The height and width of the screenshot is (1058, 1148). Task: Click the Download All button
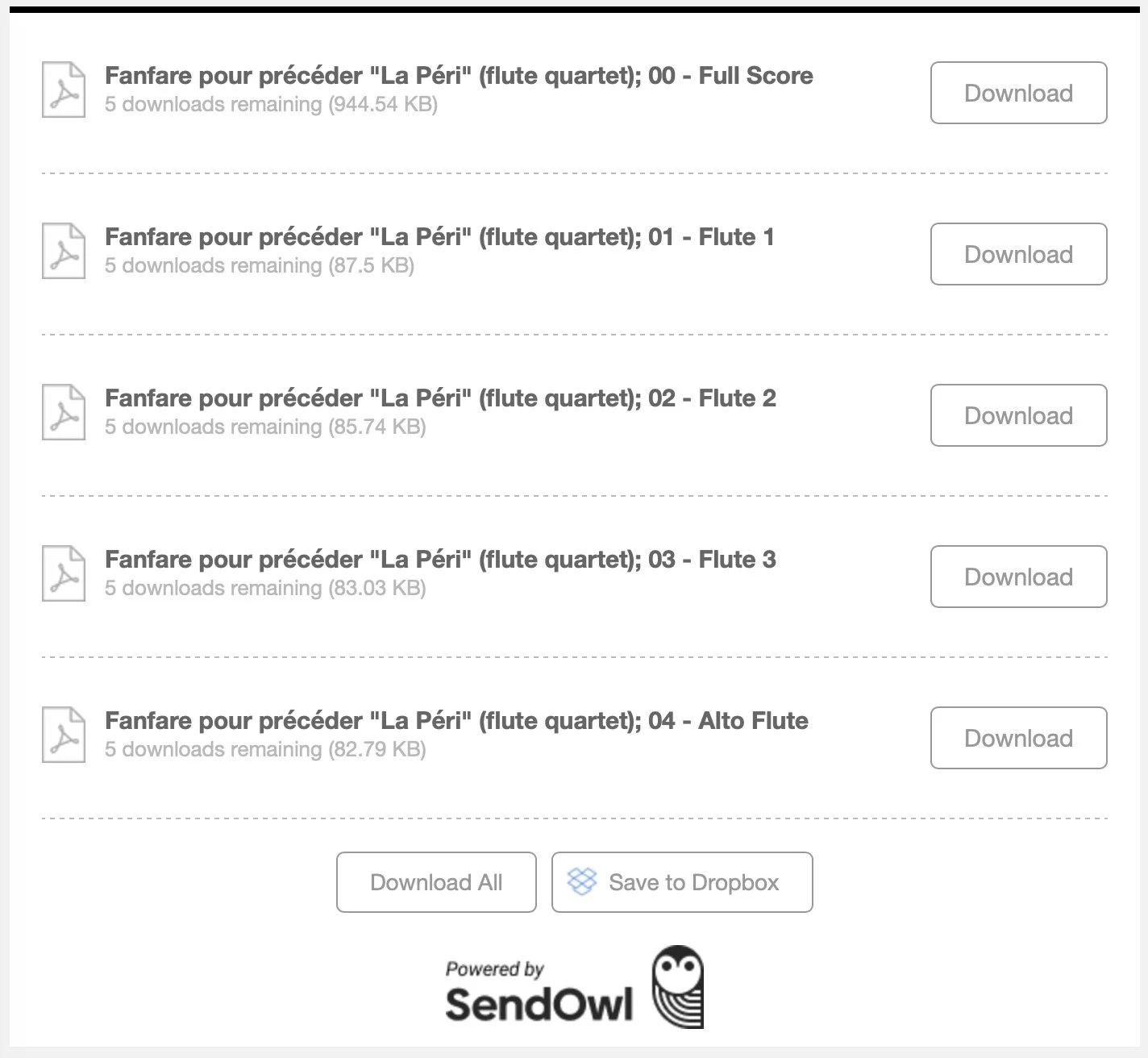click(x=436, y=882)
